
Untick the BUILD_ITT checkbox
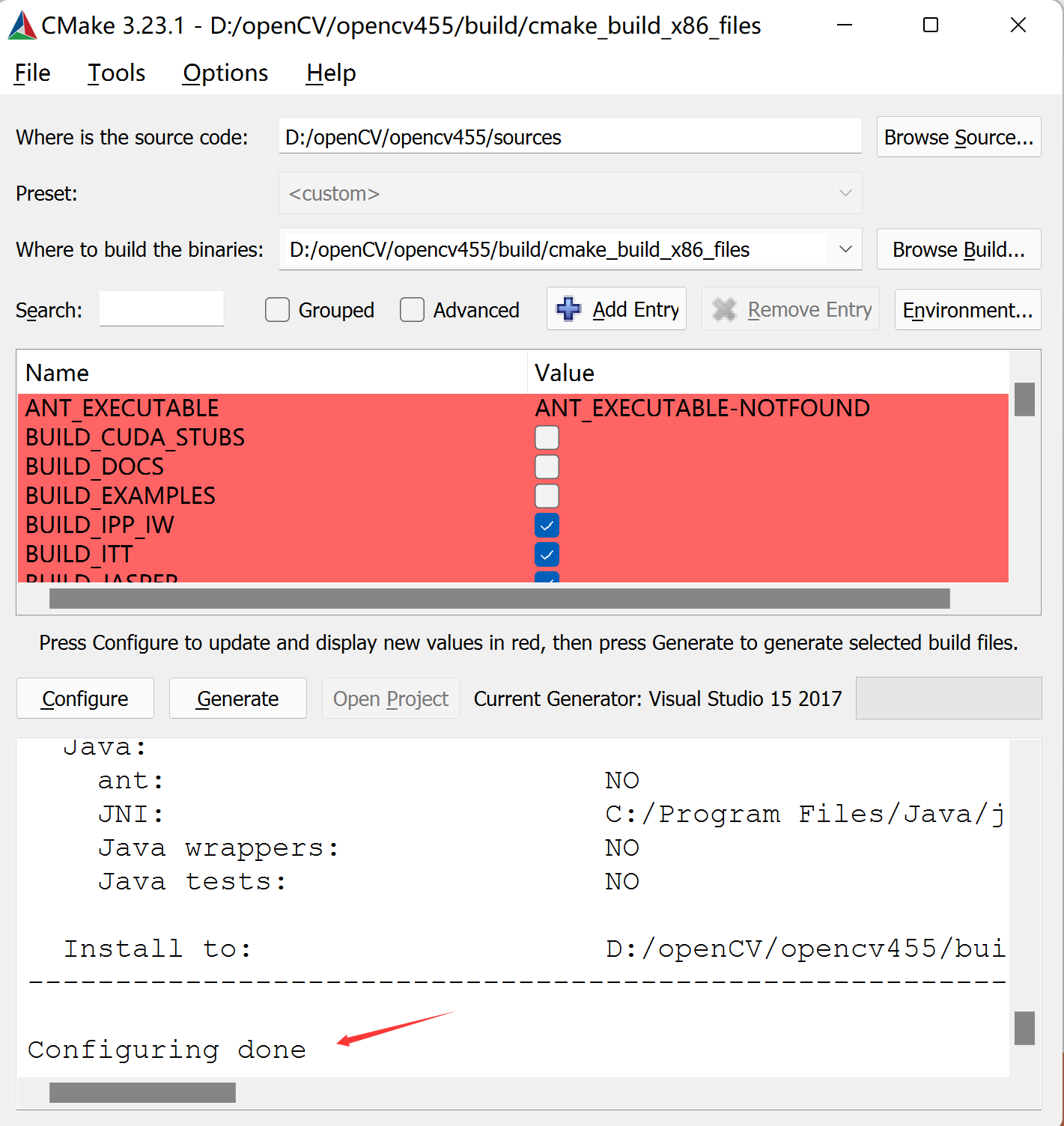click(547, 554)
